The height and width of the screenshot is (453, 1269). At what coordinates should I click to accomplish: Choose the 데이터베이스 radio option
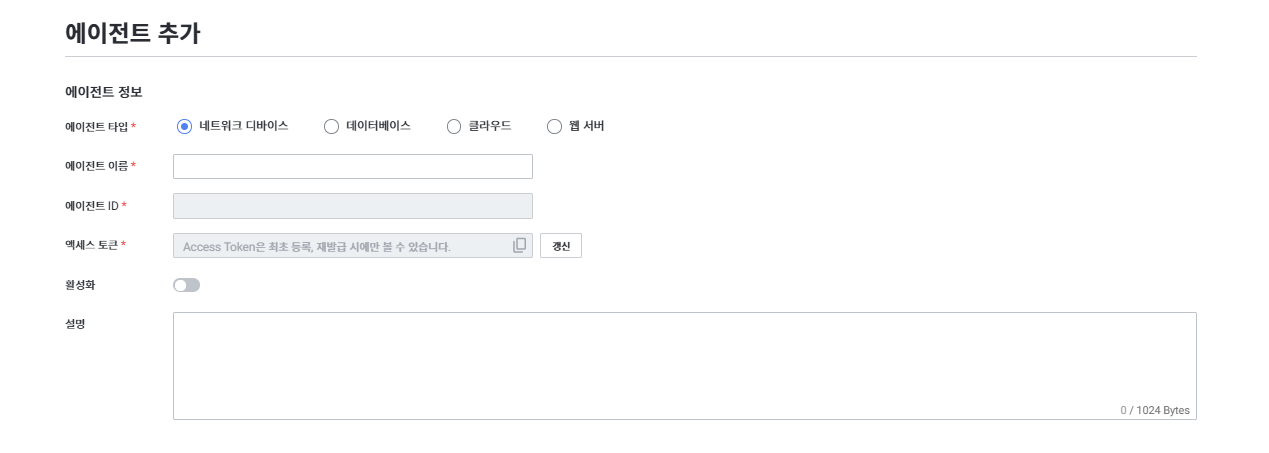(x=332, y=126)
